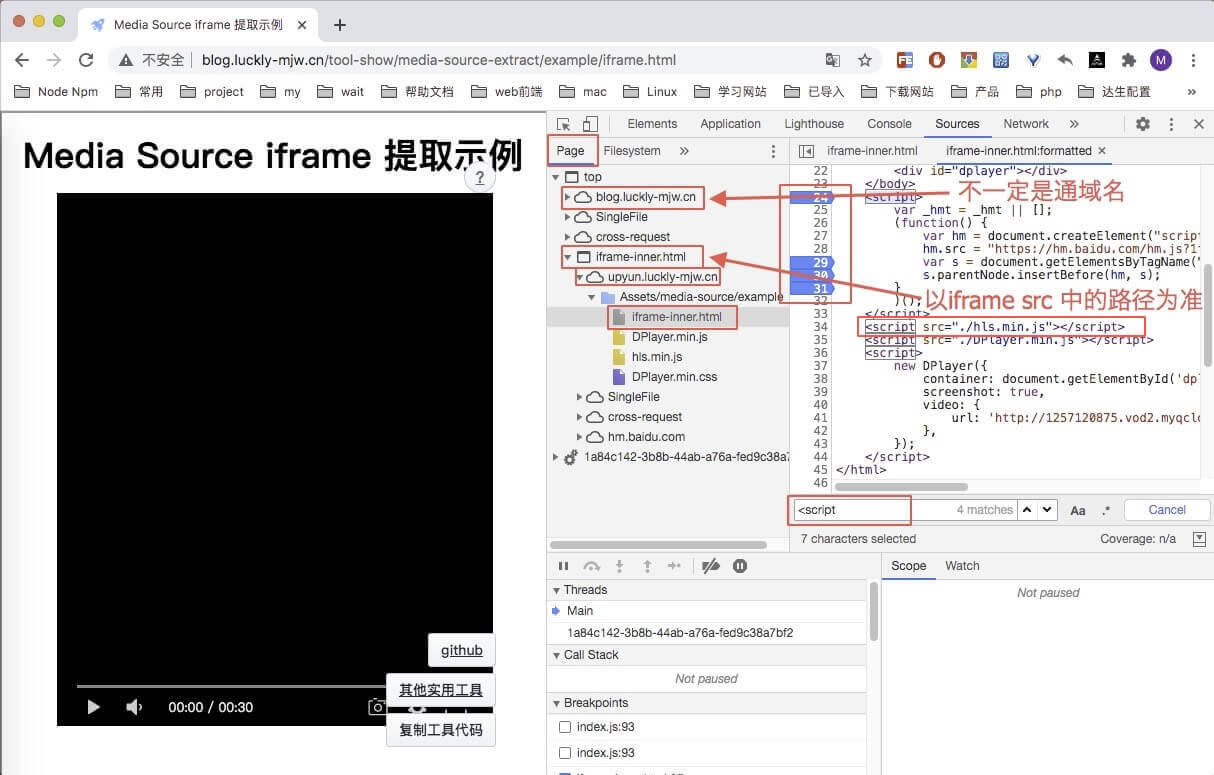Collapse the upyun.luckly-mjw.cn domain node
This screenshot has width=1214, height=775.
(x=580, y=277)
